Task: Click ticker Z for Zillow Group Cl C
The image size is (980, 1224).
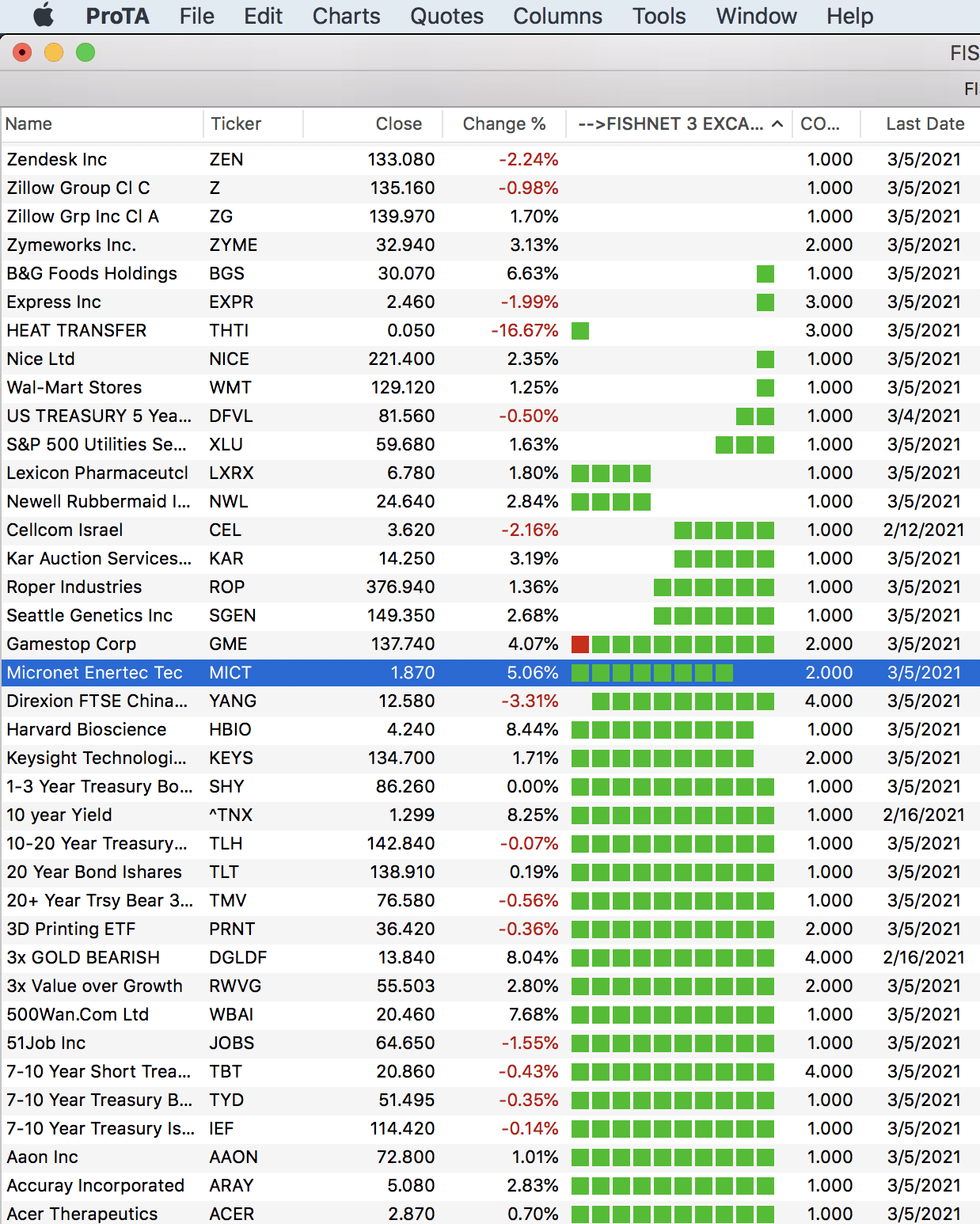Action: pyautogui.click(x=215, y=188)
